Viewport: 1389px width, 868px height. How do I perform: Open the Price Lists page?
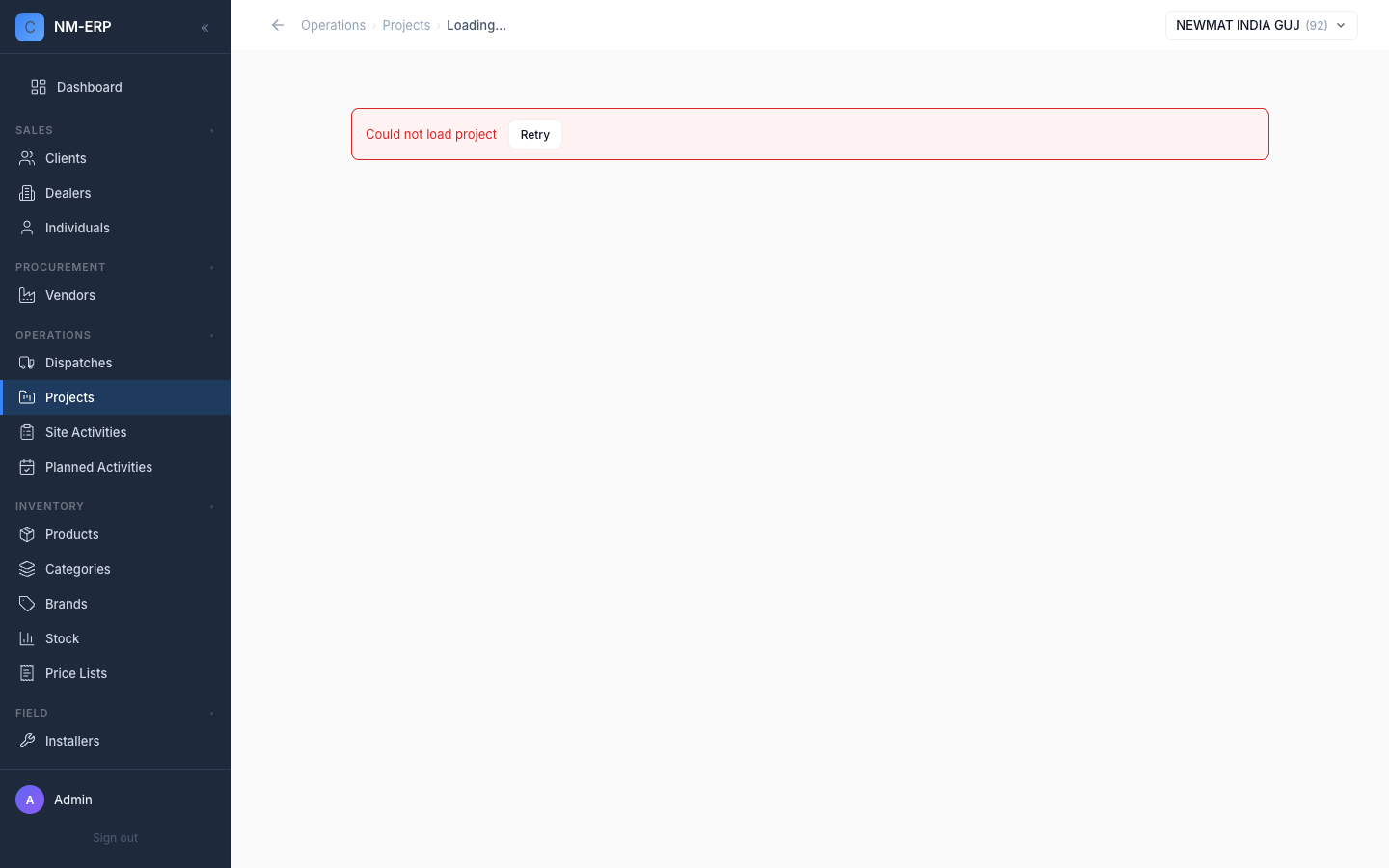(116, 673)
